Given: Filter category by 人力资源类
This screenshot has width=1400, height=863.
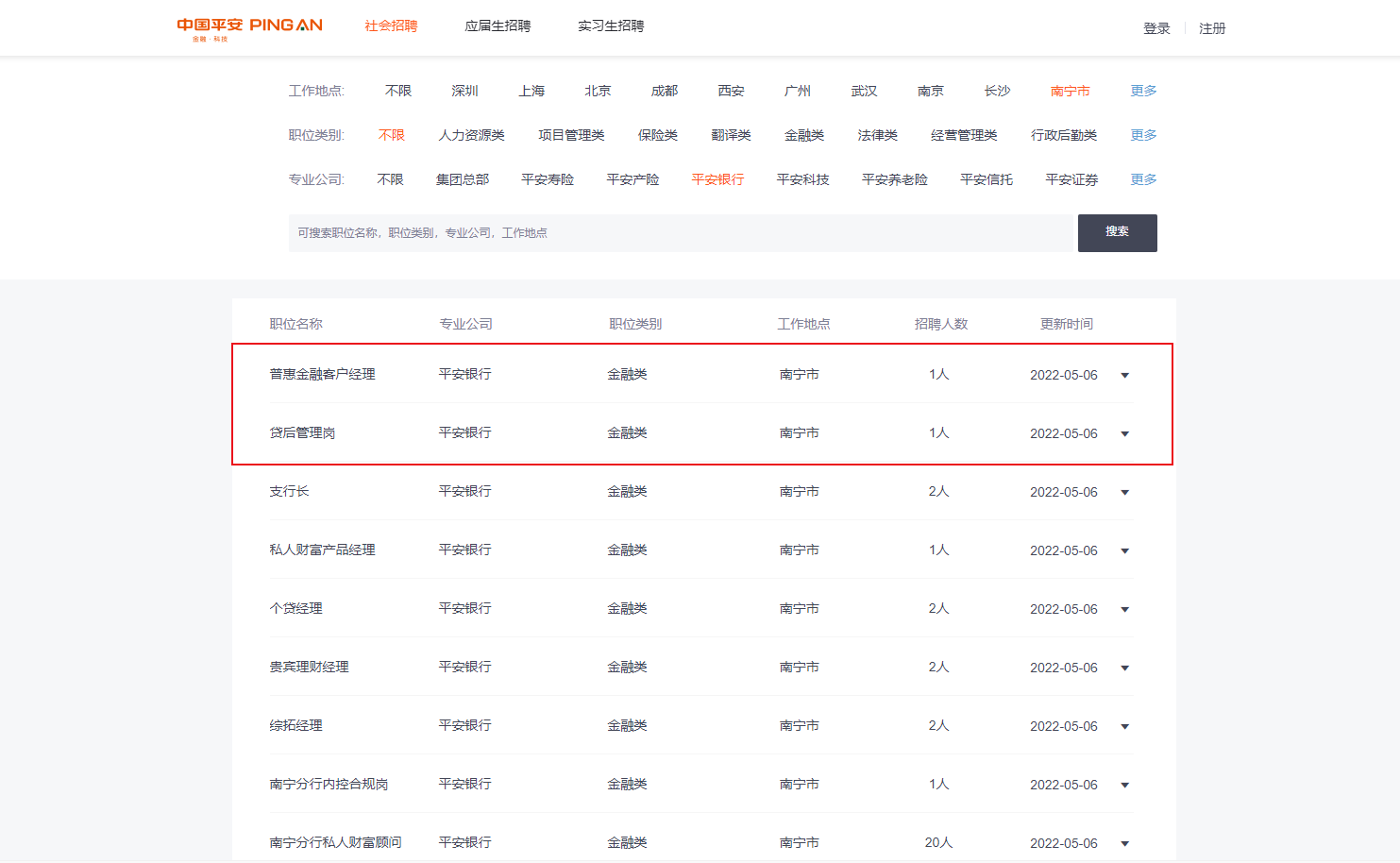Looking at the screenshot, I should pyautogui.click(x=471, y=135).
